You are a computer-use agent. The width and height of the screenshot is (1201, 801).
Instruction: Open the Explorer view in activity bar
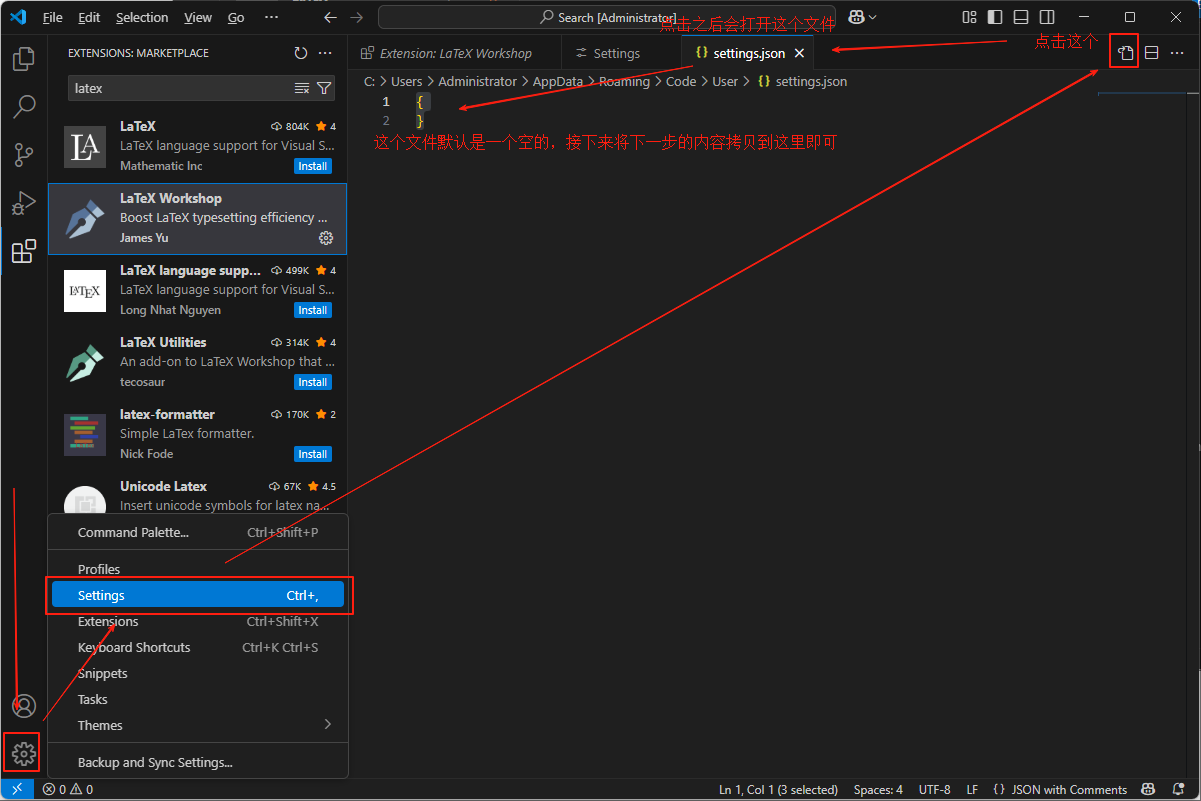[x=23, y=59]
